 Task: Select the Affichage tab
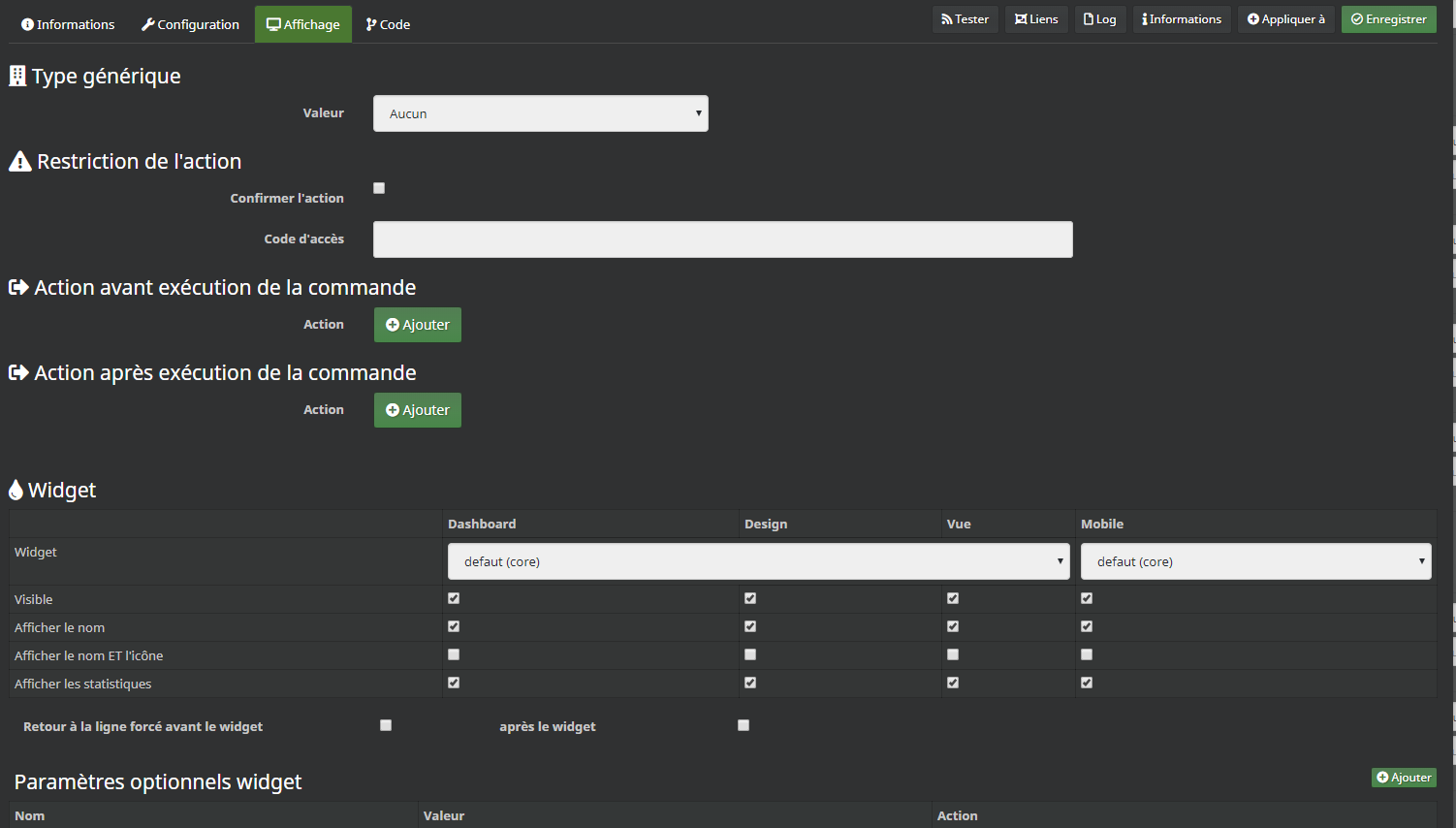pyautogui.click(x=303, y=24)
